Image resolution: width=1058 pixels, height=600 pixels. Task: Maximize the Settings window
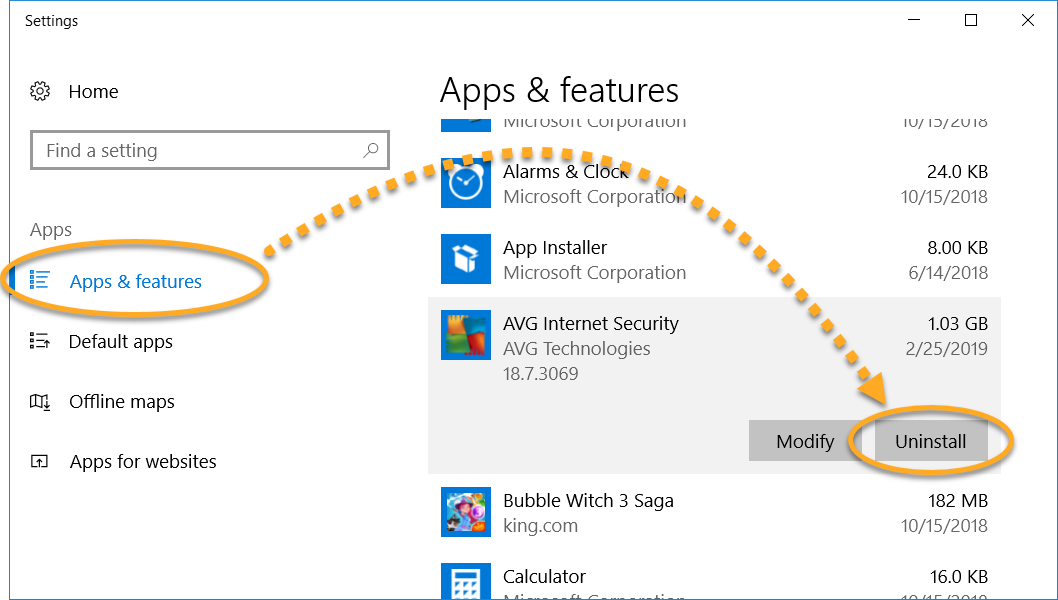coord(971,21)
